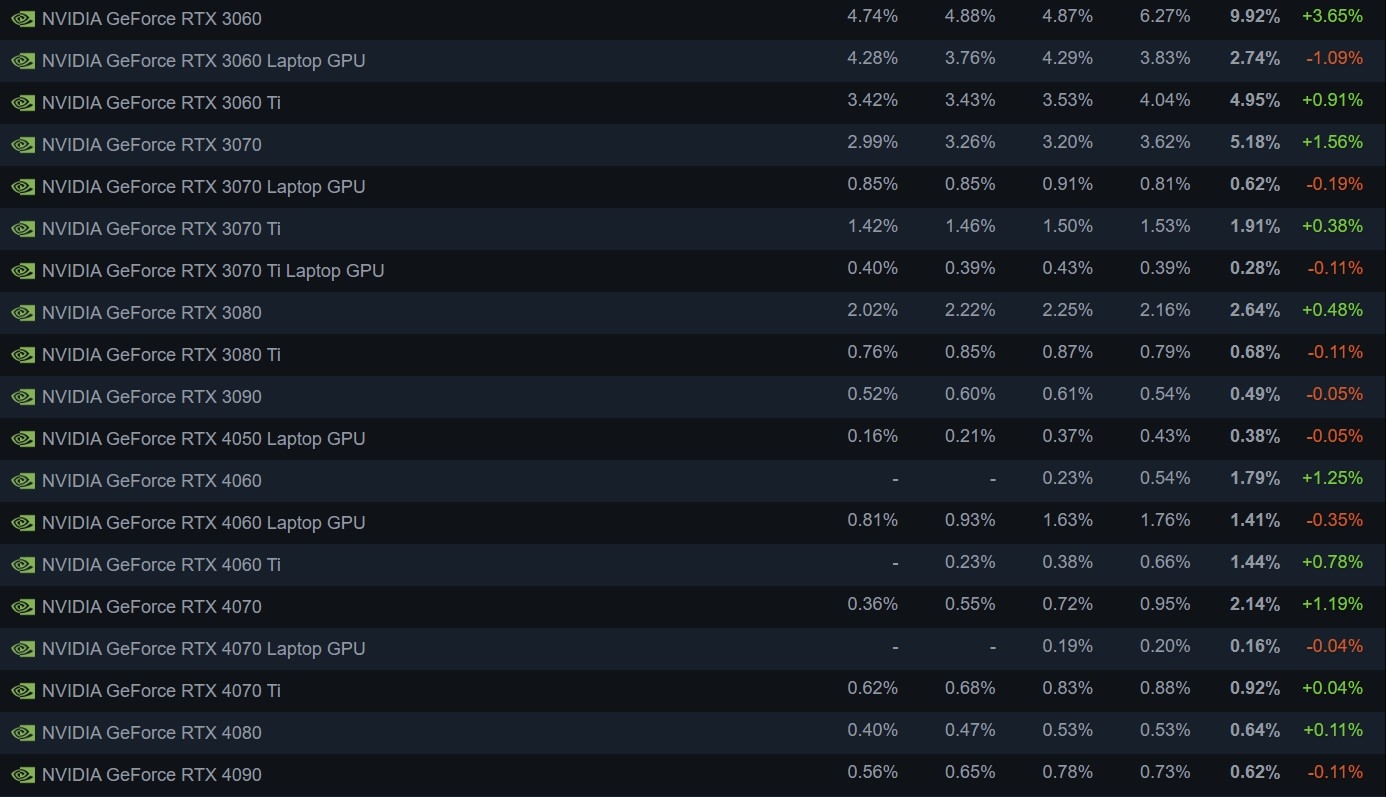Click the -0.35% change for RTX 4060 Laptop GPU
This screenshot has height=797, width=1386.
(x=1334, y=520)
